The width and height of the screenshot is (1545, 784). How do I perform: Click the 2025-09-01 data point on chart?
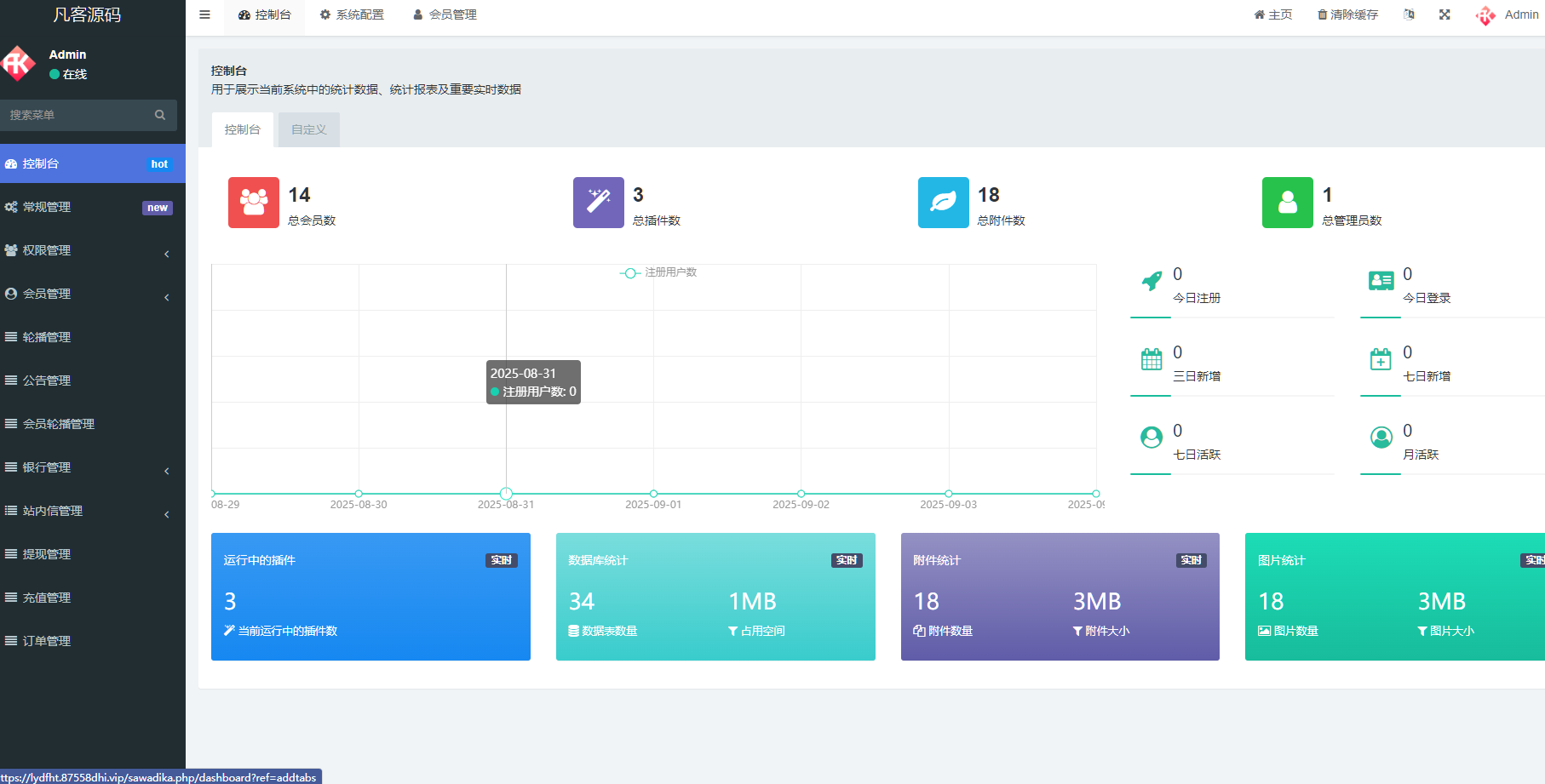coord(653,494)
